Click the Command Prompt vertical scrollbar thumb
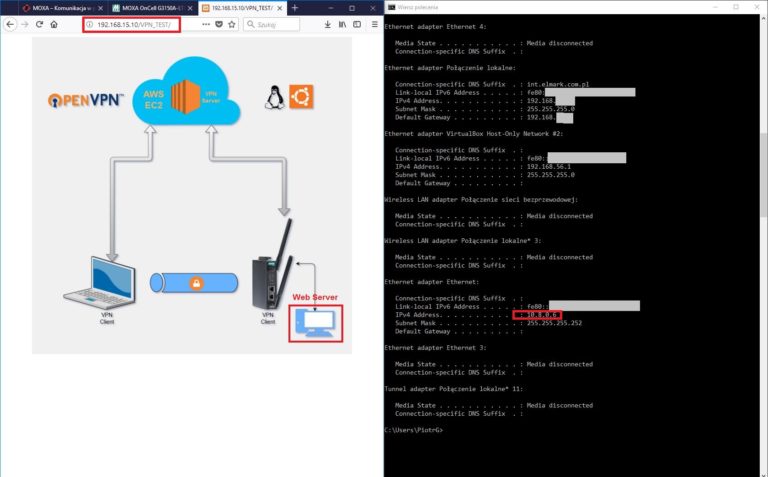The width and height of the screenshot is (768, 477). click(x=764, y=174)
